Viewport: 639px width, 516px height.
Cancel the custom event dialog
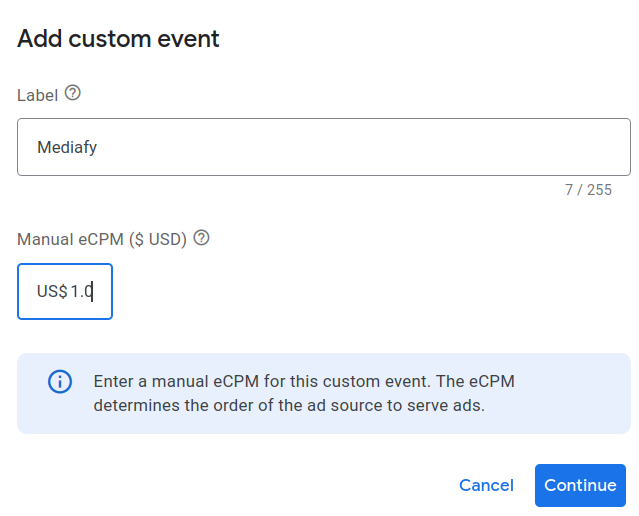coord(486,485)
